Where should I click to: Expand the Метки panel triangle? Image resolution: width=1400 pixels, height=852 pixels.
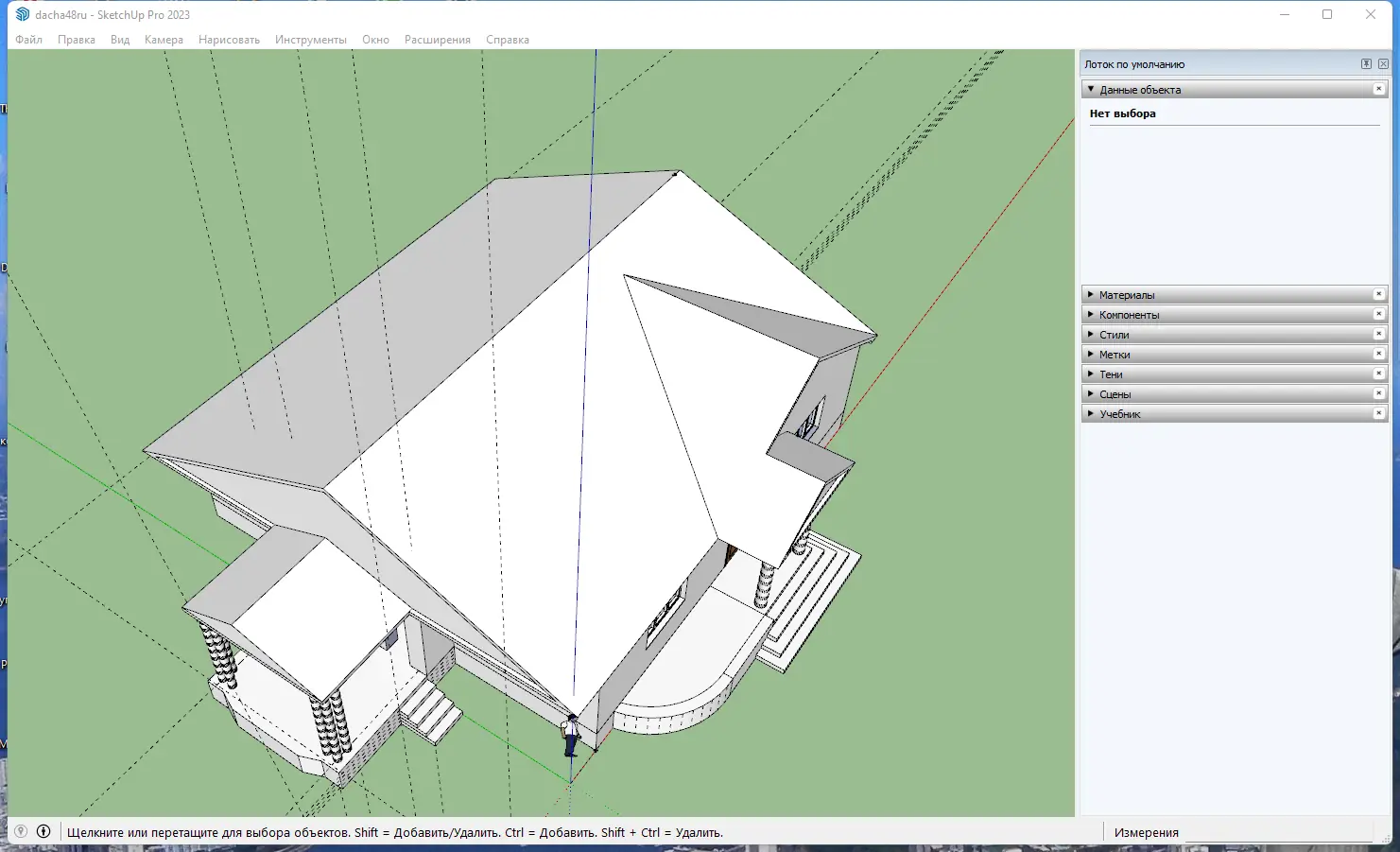[x=1091, y=354]
